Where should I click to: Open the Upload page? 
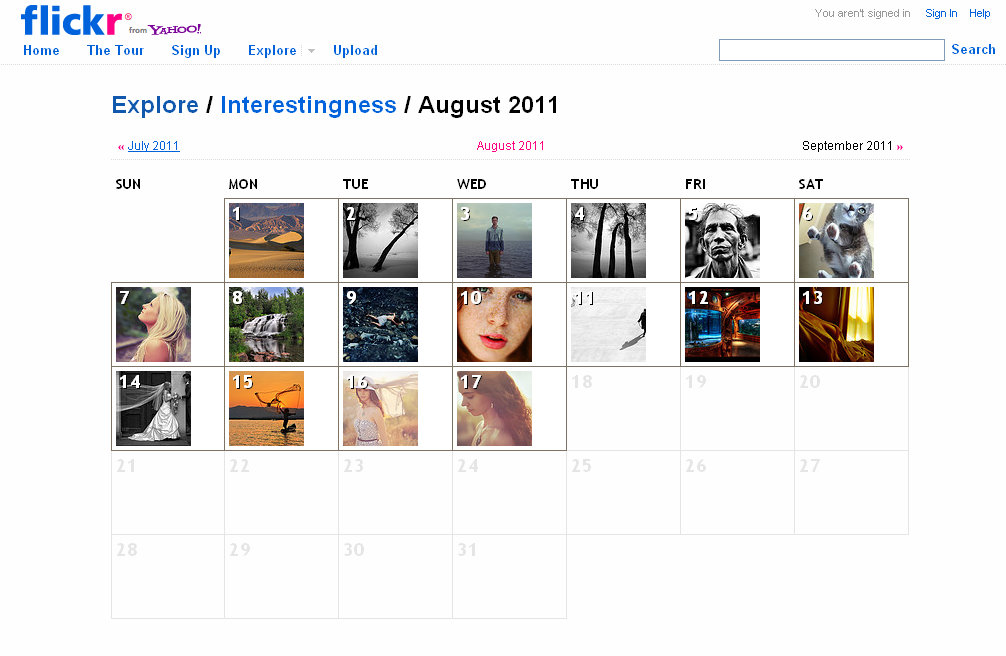coord(355,51)
